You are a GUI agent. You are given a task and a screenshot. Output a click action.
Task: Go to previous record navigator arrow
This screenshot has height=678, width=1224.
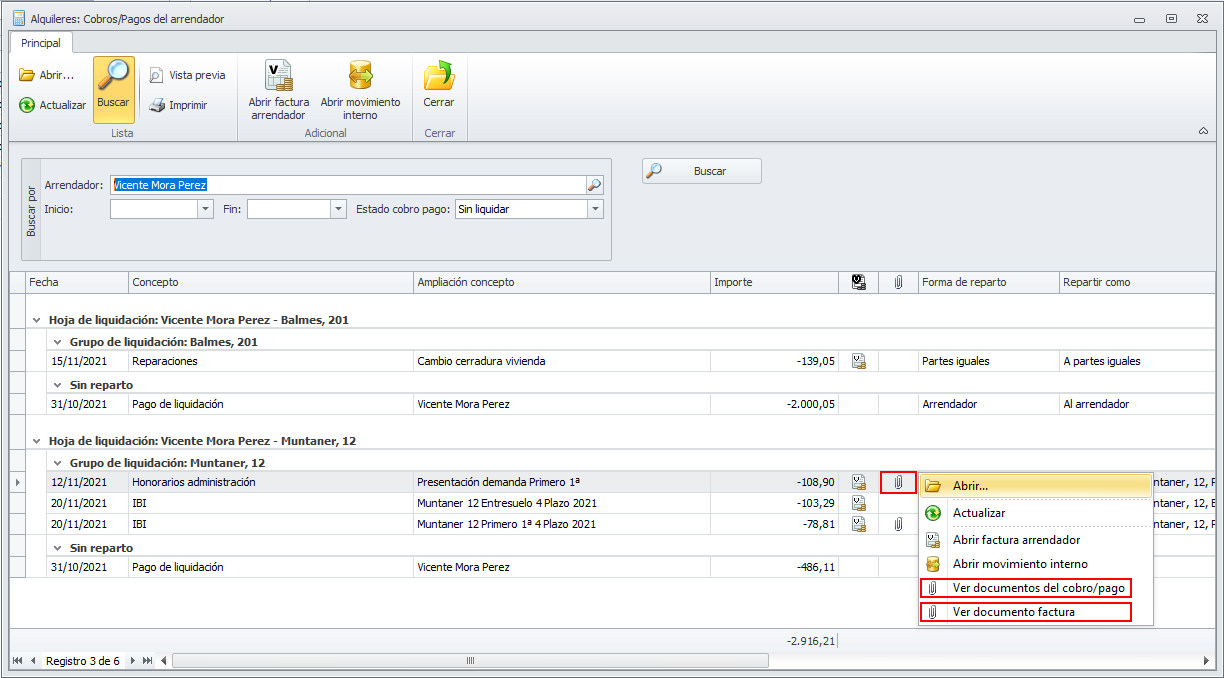tap(33, 661)
